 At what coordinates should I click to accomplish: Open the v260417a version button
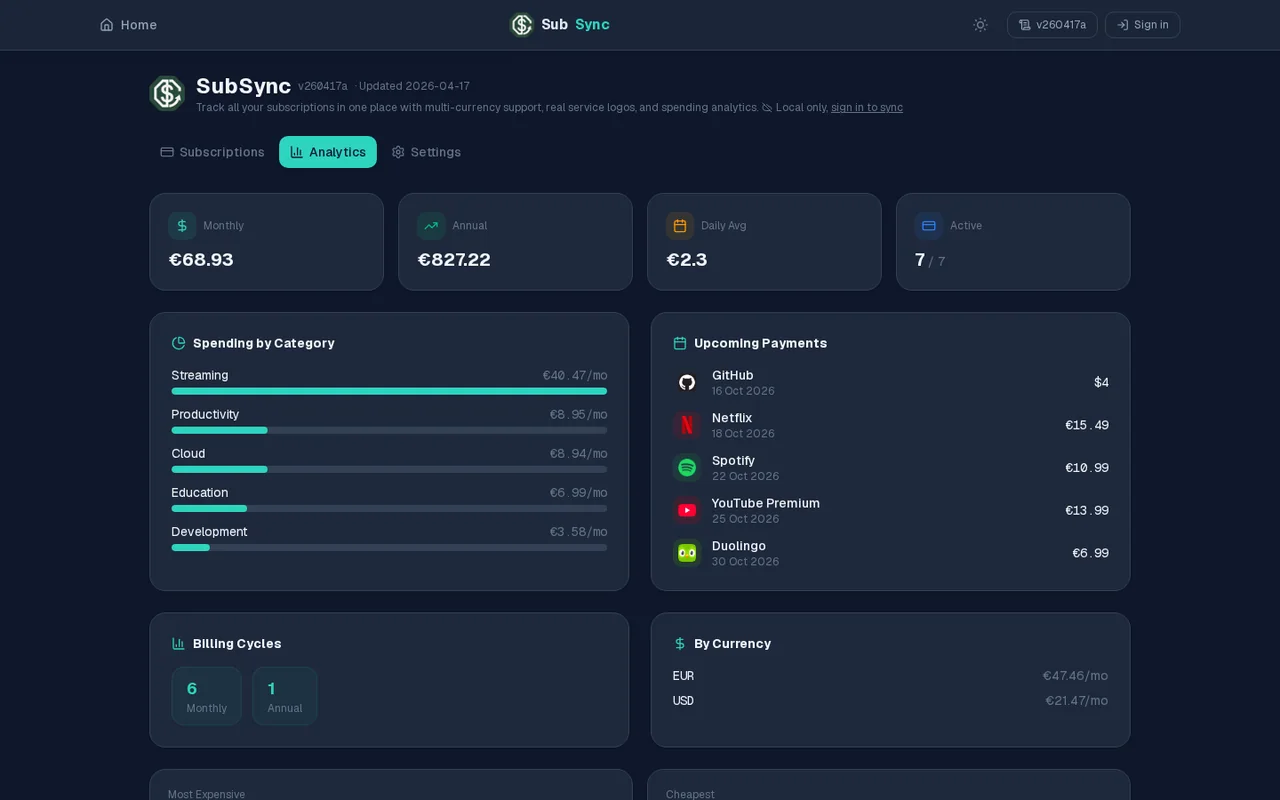pos(1052,25)
